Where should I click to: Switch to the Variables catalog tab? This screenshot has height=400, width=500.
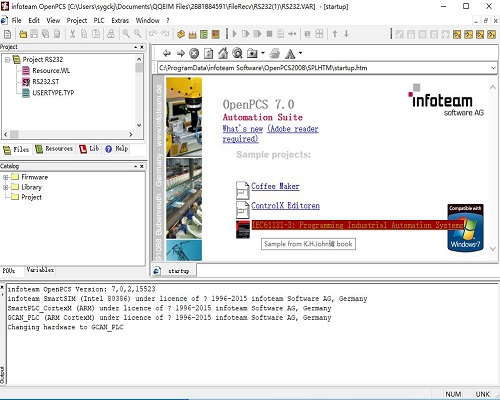pos(40,270)
